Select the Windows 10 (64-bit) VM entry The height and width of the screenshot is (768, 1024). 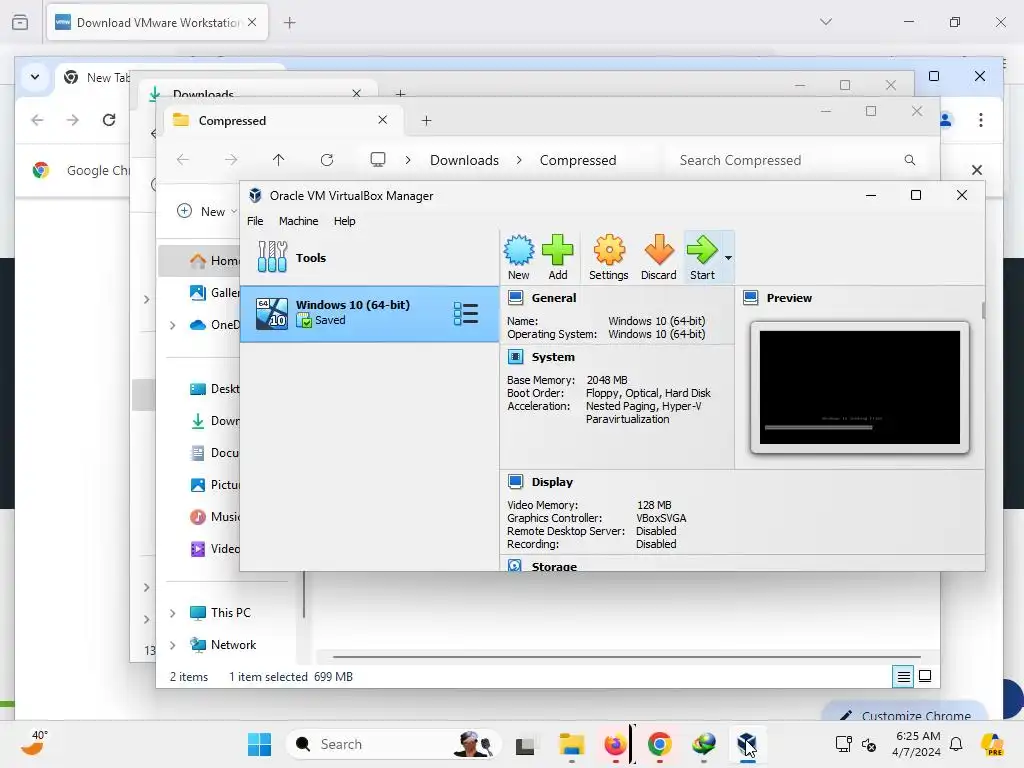[370, 313]
